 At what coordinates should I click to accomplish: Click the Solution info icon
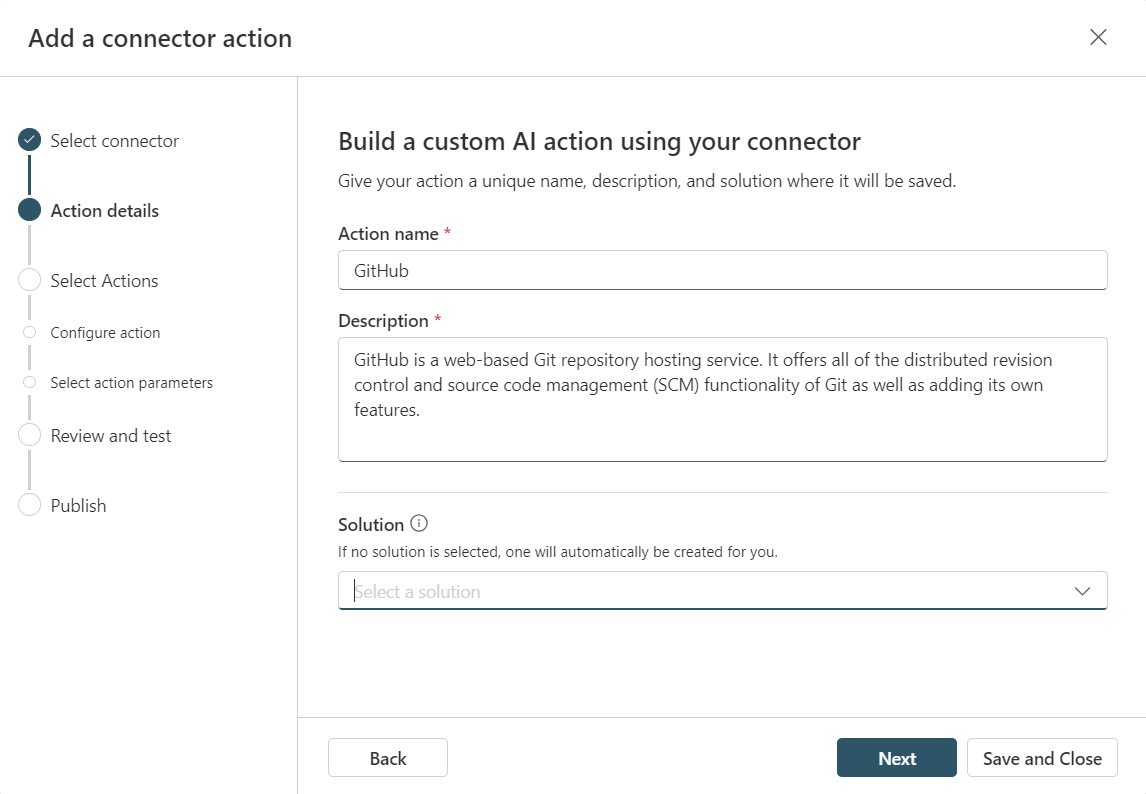tap(419, 524)
